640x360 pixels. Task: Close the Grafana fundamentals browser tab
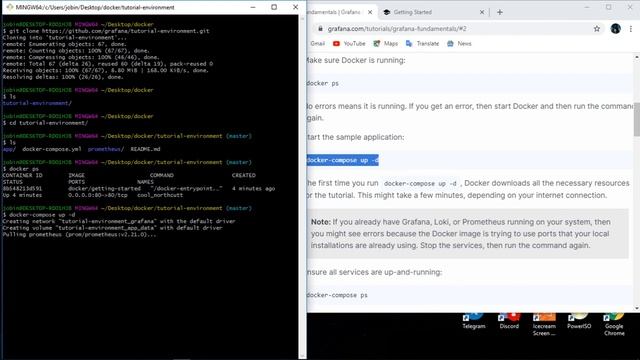click(370, 12)
